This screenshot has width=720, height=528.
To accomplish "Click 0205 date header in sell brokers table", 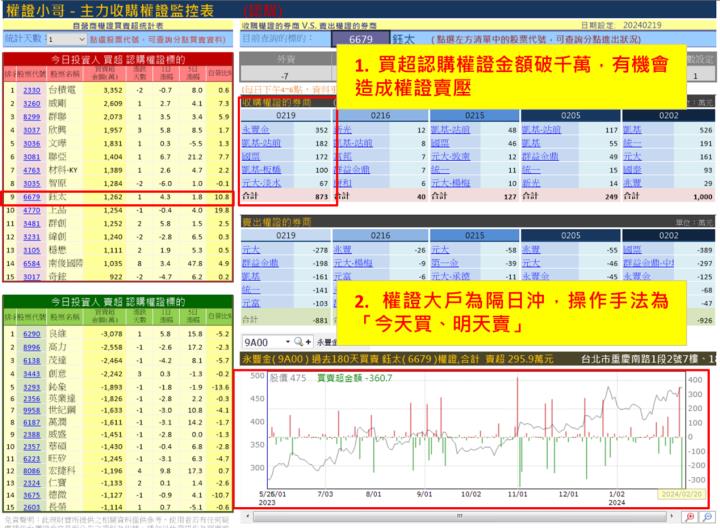I will [x=570, y=236].
